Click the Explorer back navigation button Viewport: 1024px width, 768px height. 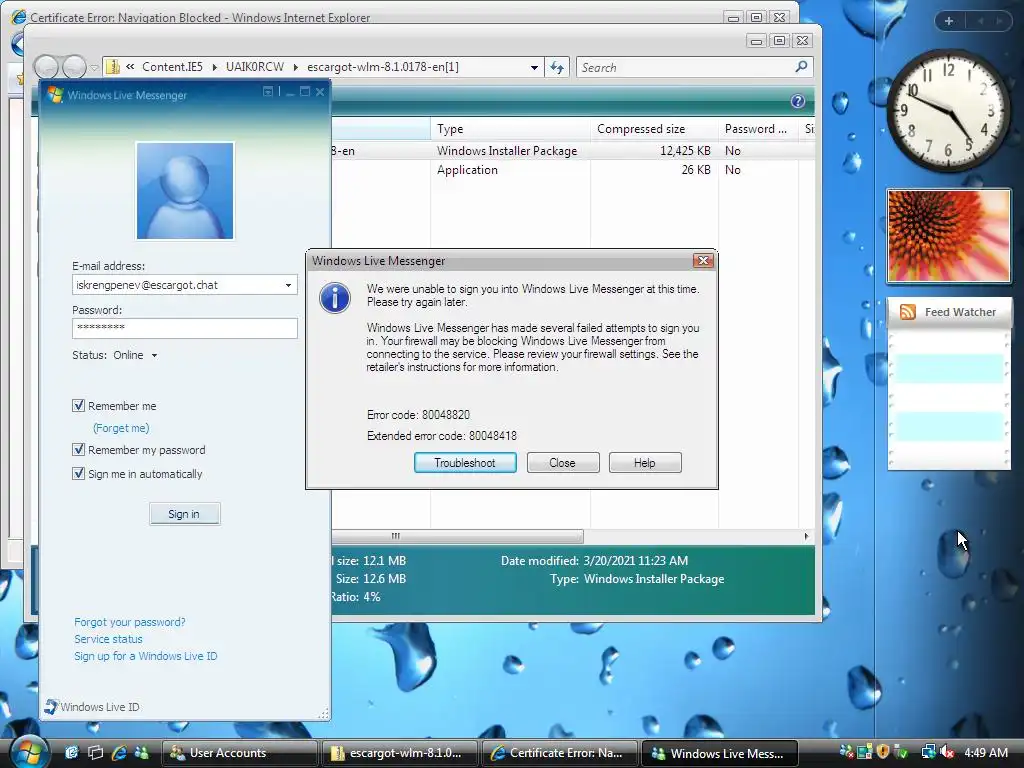coord(46,67)
